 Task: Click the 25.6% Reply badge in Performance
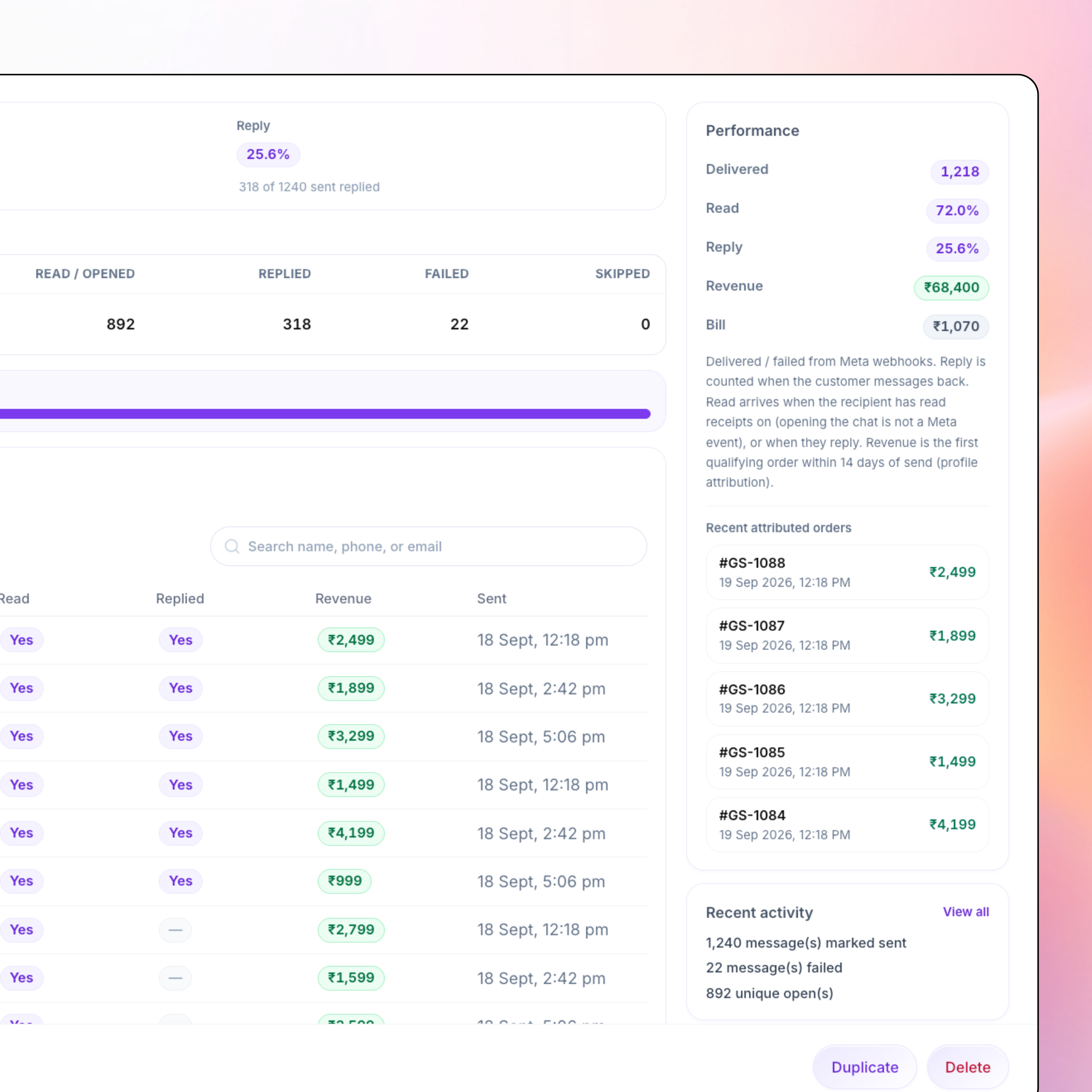tap(957, 249)
